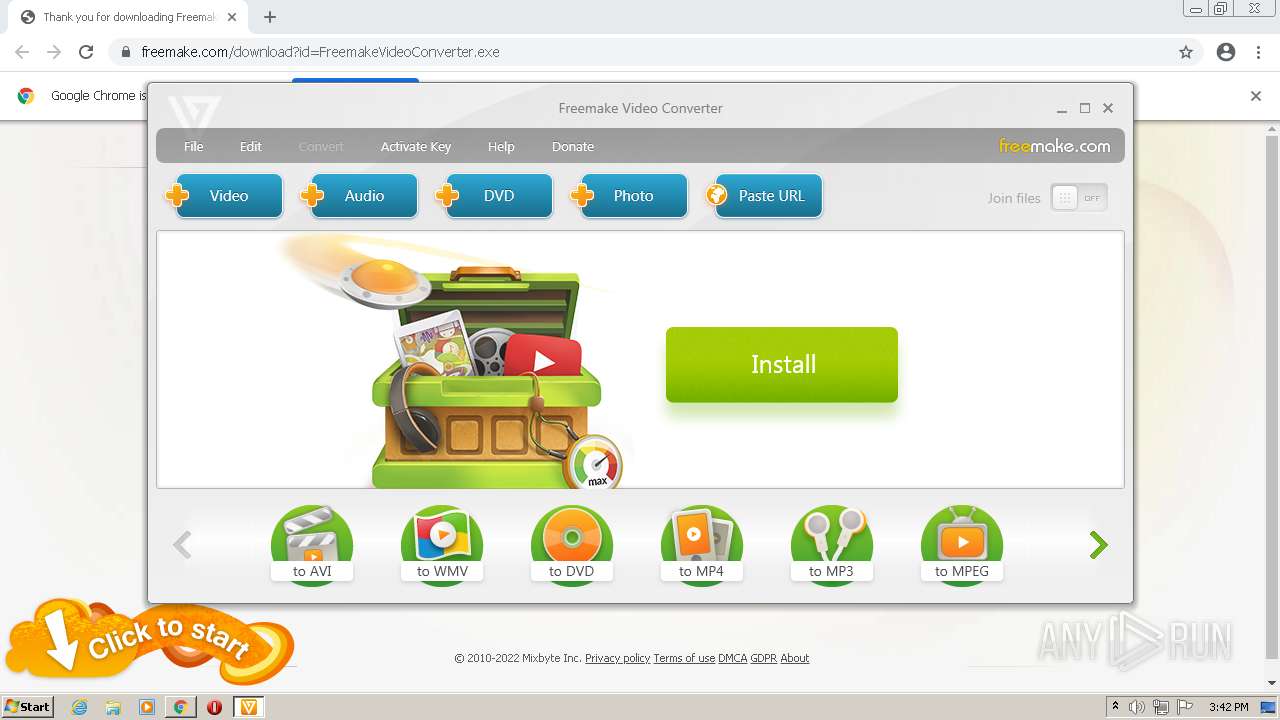Screen dimensions: 1280x720
Task: Open the freemake.com logo link
Action: click(x=1054, y=146)
